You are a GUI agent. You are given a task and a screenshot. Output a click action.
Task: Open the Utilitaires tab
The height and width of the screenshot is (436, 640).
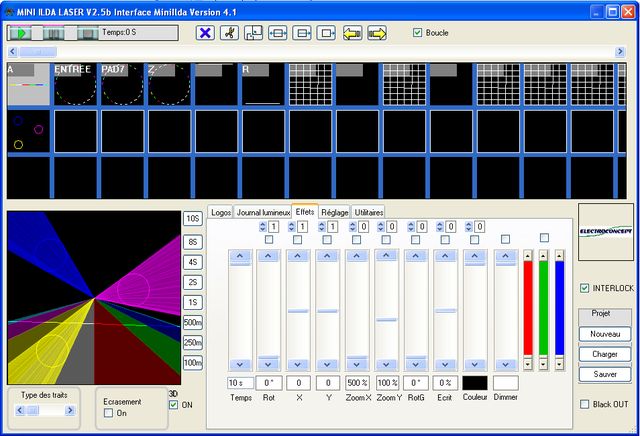point(369,213)
